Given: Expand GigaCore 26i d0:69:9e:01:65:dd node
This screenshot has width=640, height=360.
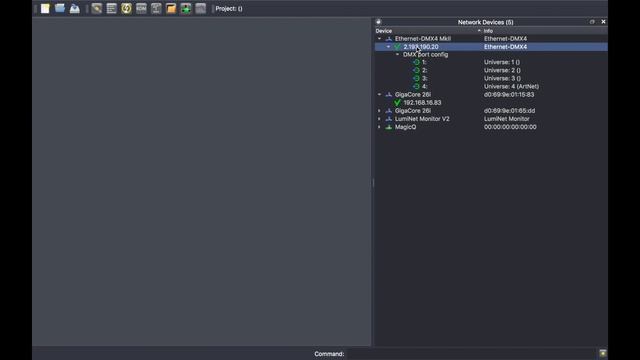Looking at the screenshot, I should tap(380, 111).
